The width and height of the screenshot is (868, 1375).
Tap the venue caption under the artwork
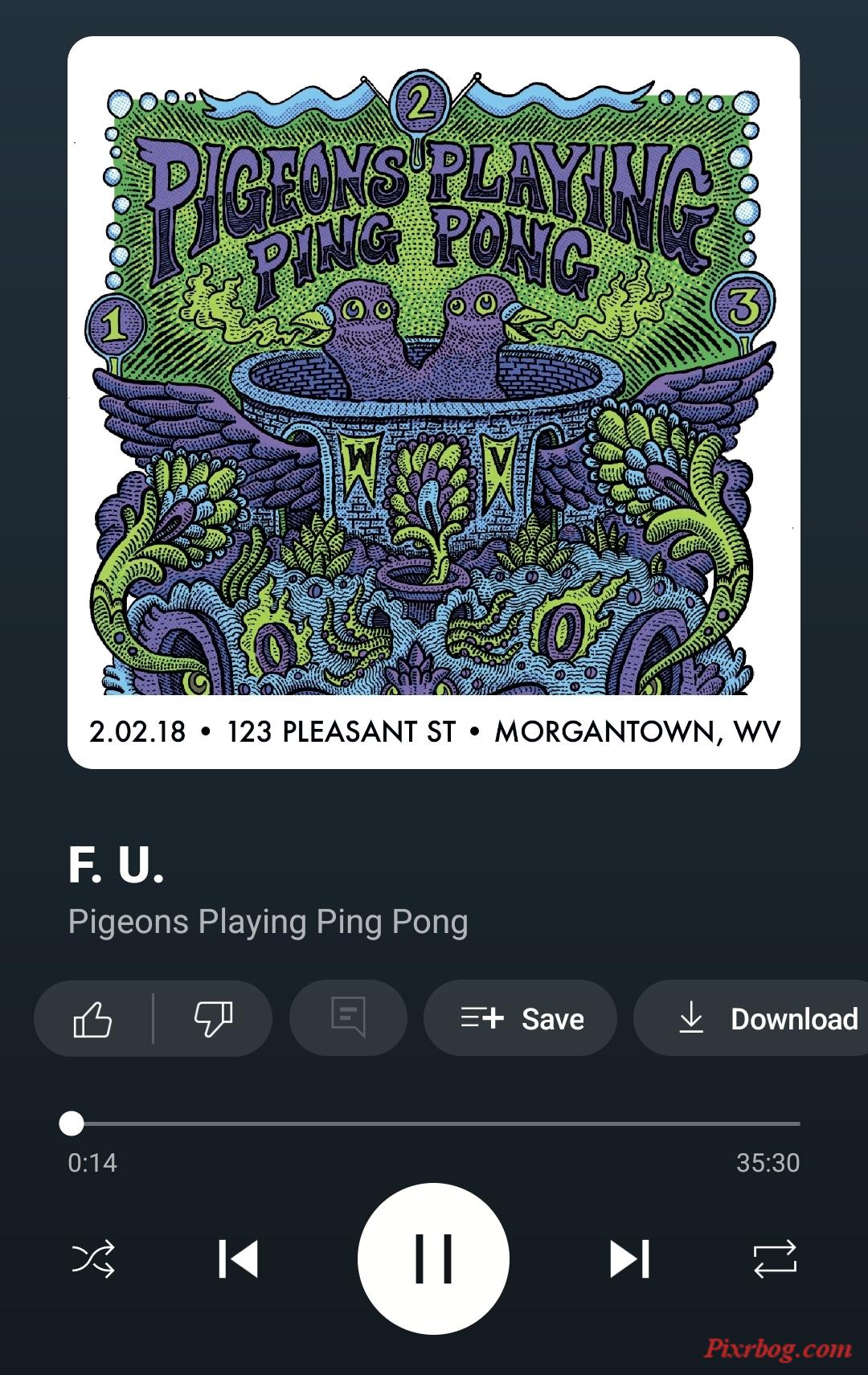434,732
